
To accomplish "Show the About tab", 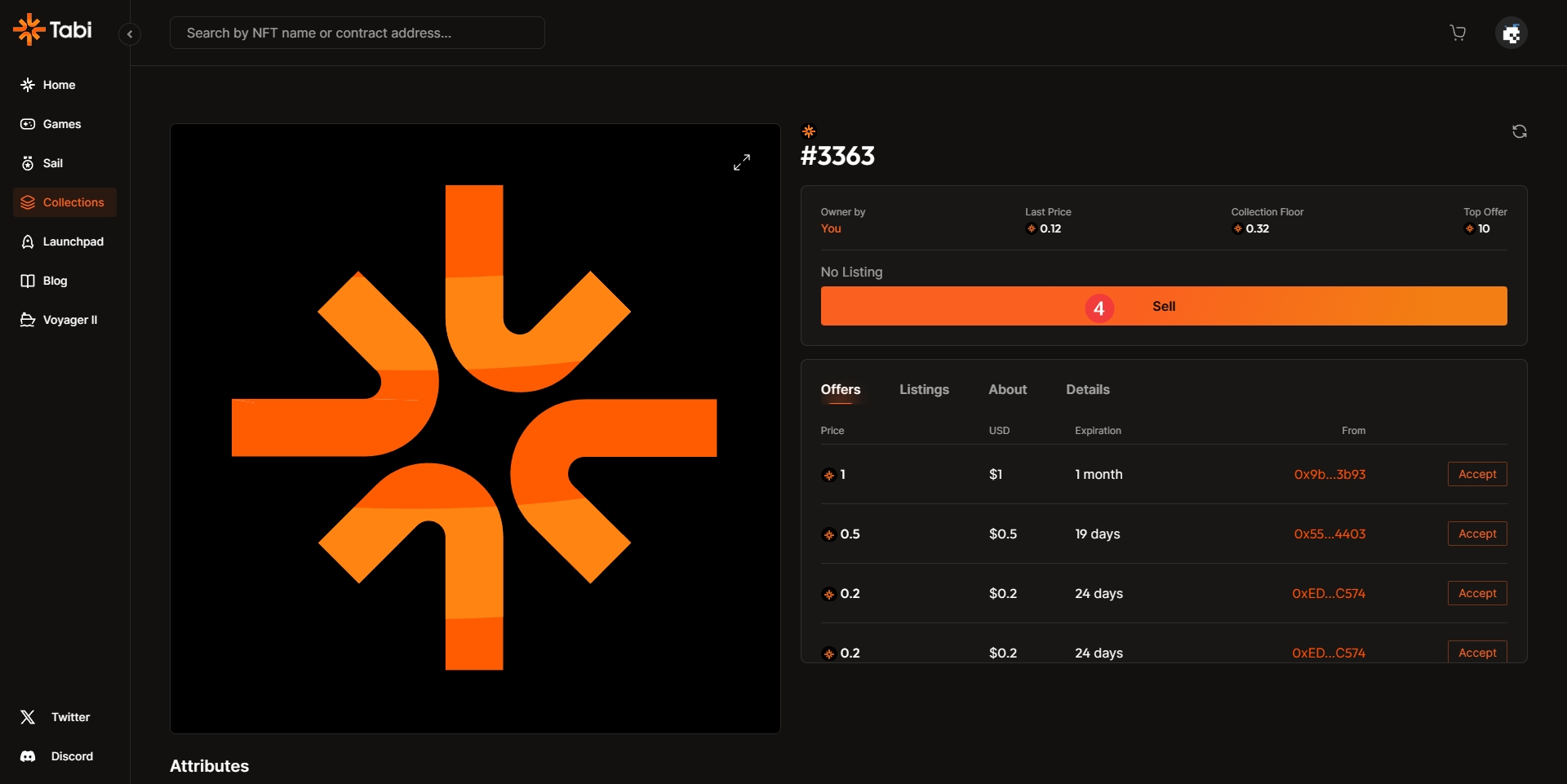I will pyautogui.click(x=1007, y=390).
